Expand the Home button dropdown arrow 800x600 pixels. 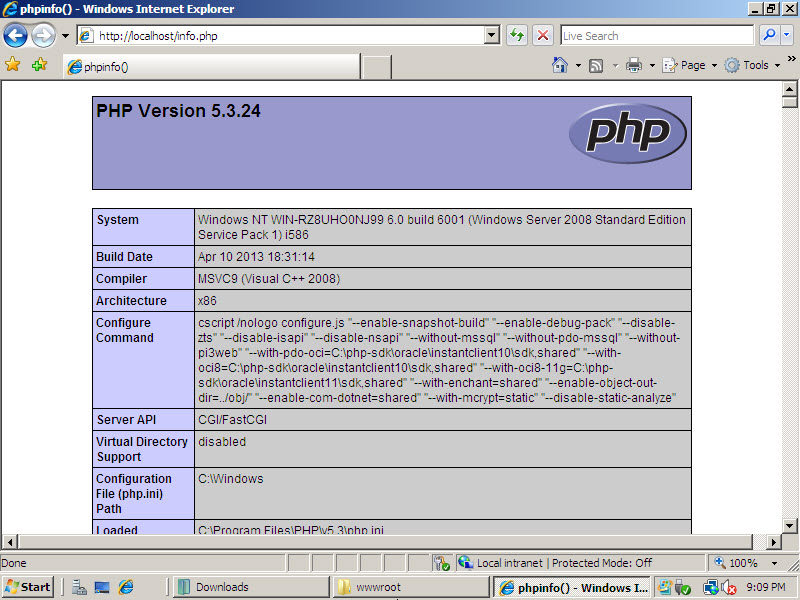(x=578, y=65)
